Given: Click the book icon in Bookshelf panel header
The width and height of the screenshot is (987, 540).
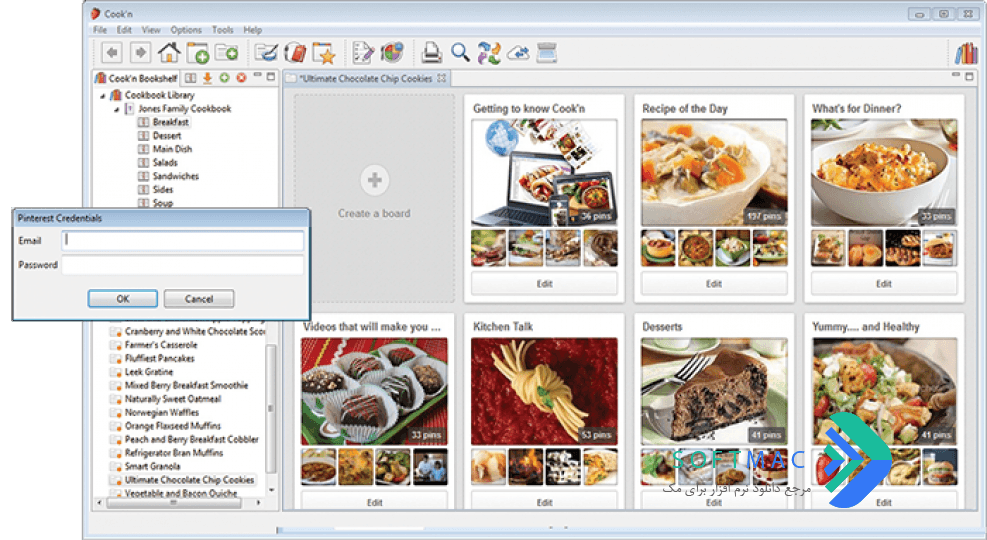Looking at the screenshot, I should 190,78.
